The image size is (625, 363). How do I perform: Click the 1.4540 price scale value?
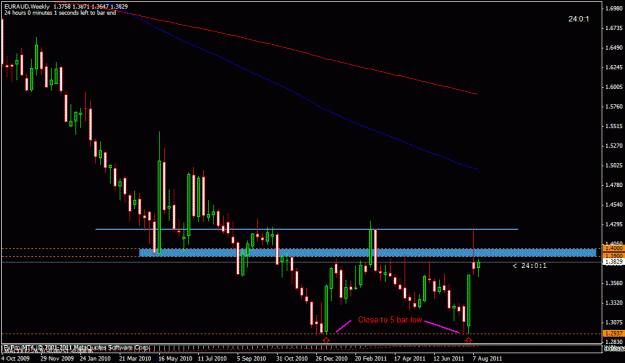pyautogui.click(x=614, y=205)
